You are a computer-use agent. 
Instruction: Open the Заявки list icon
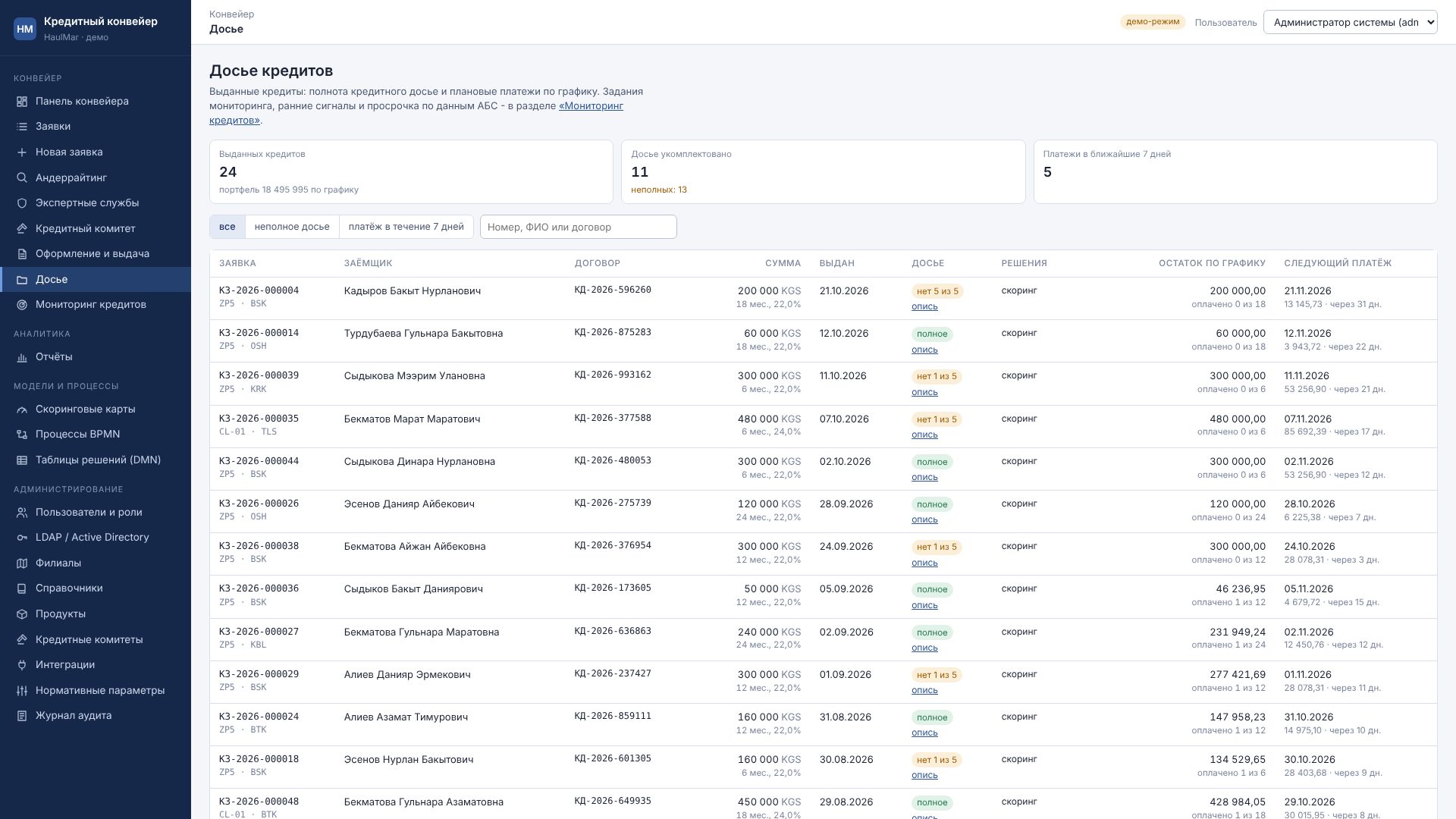(22, 127)
